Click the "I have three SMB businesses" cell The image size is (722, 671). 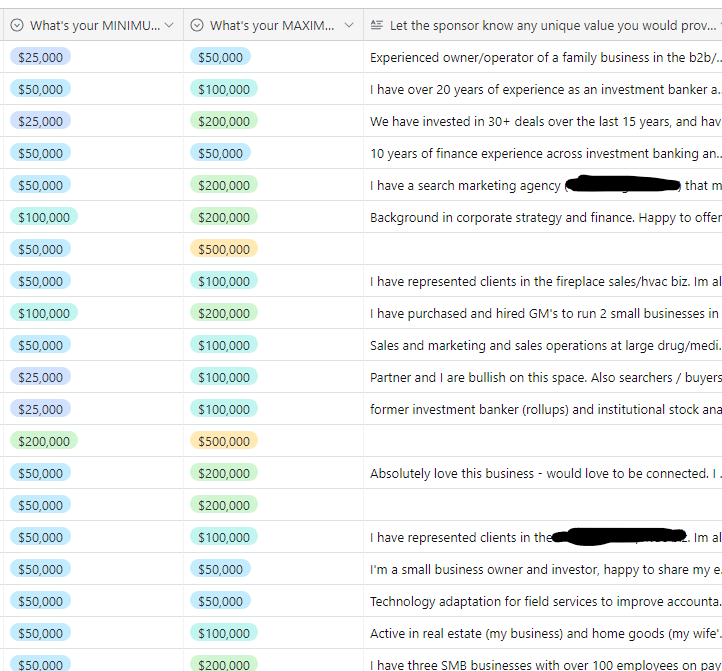click(543, 660)
